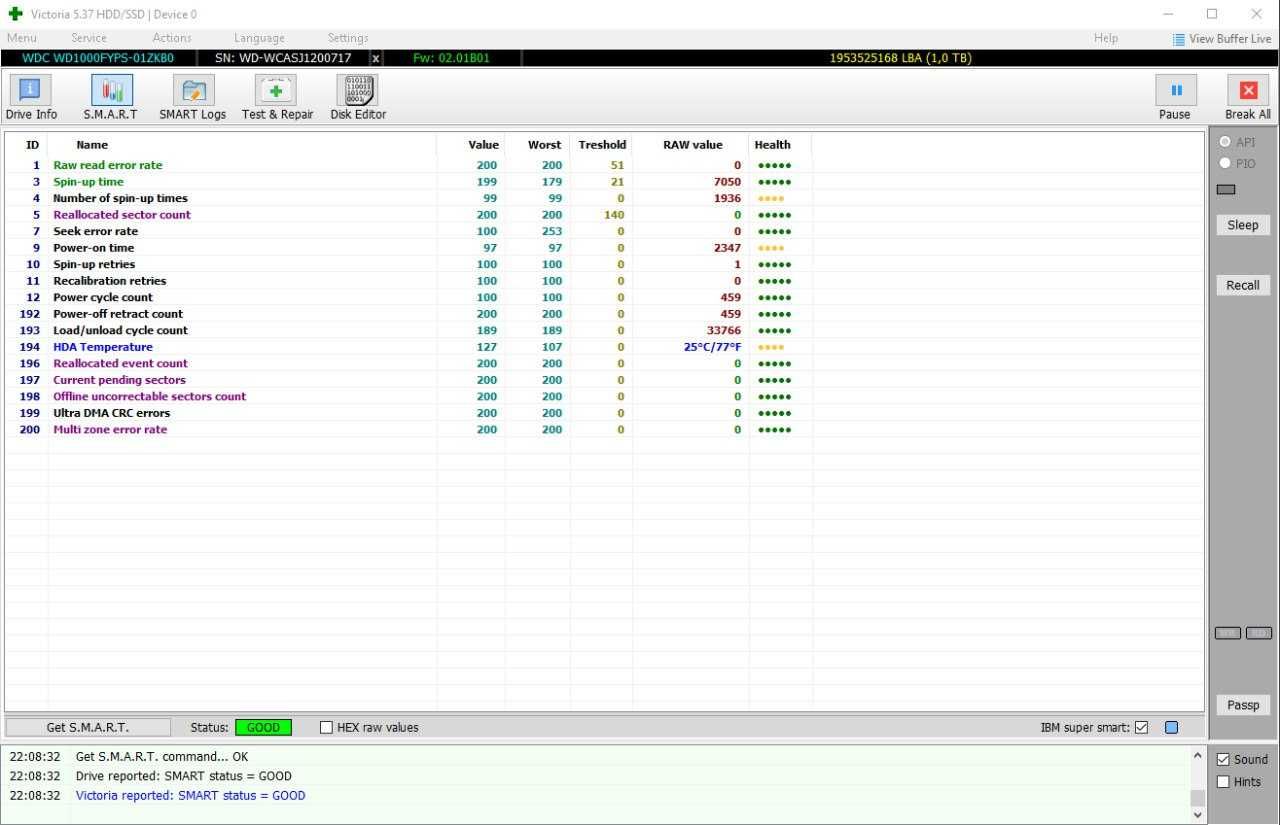Open the Help menu
This screenshot has width=1280, height=825.
(x=1106, y=38)
